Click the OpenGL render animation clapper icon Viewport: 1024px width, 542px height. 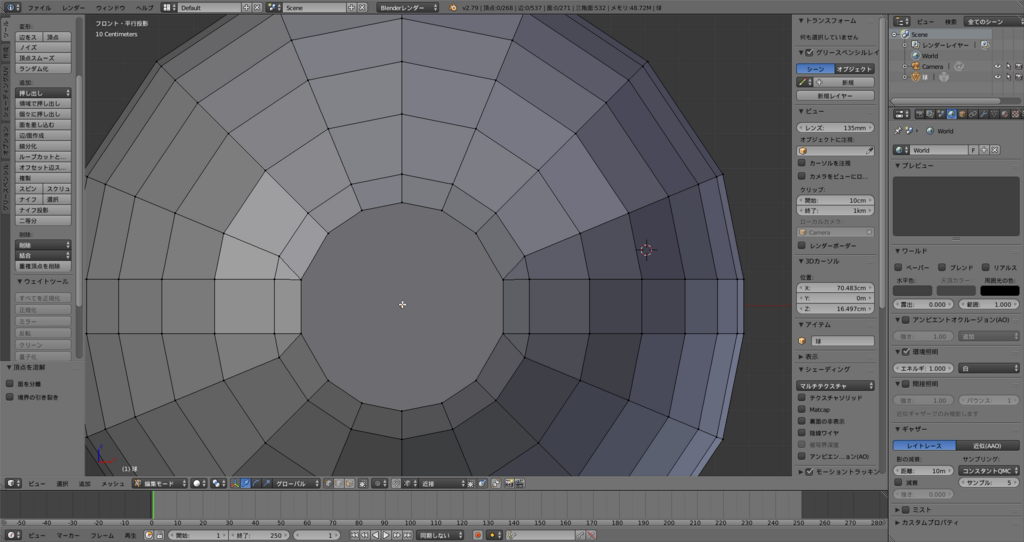pyautogui.click(x=519, y=483)
